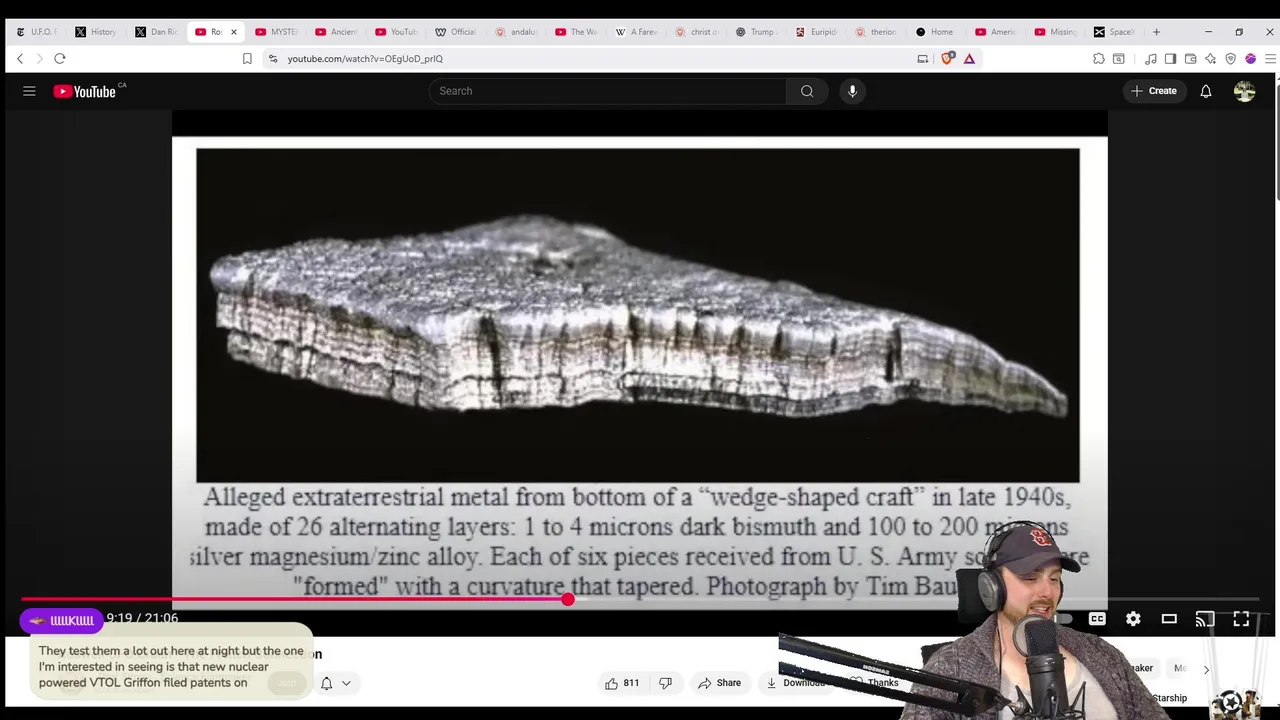This screenshot has width=1280, height=720.
Task: Like the video with 811 likes
Action: coord(622,683)
